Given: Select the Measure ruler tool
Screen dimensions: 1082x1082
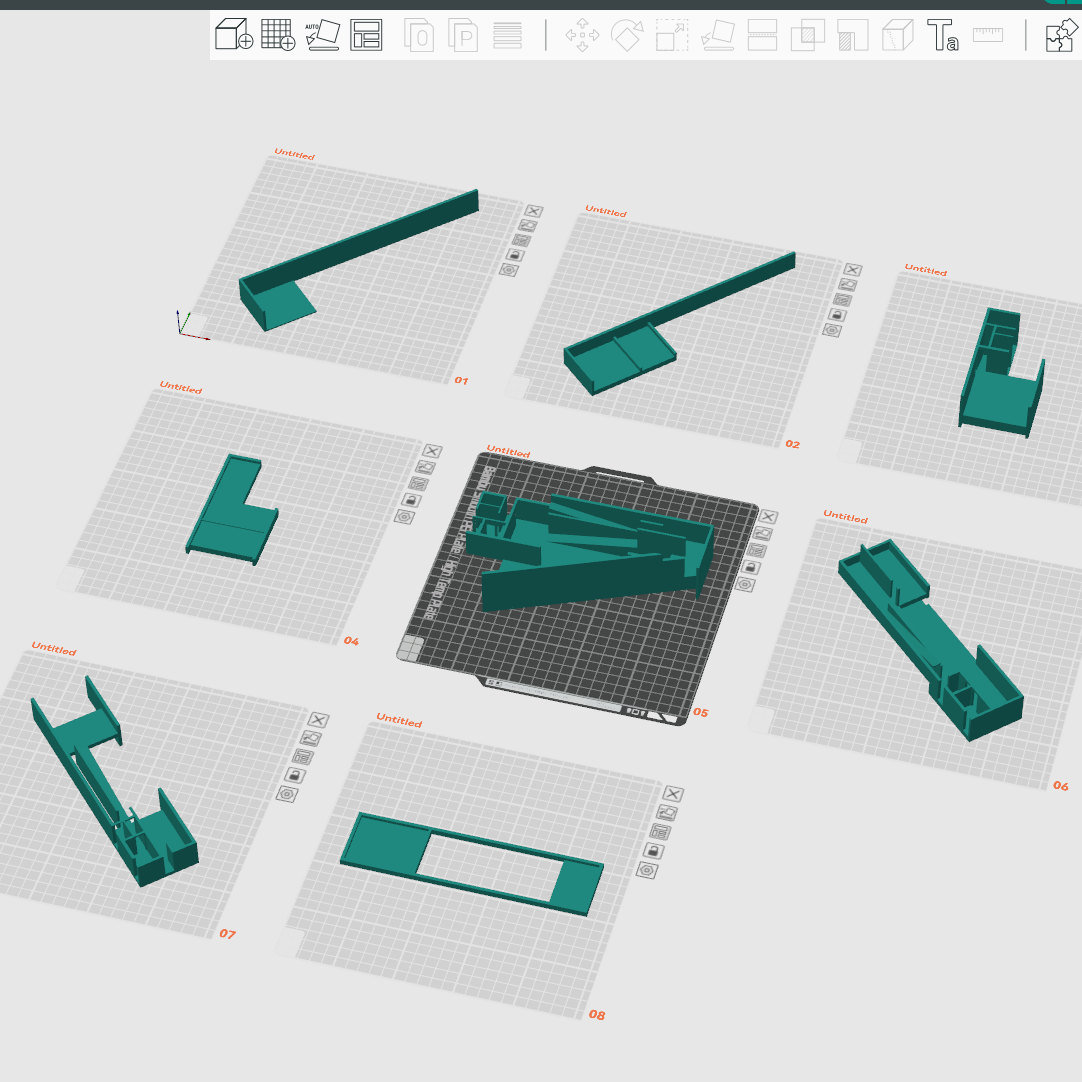Looking at the screenshot, I should click(x=988, y=36).
